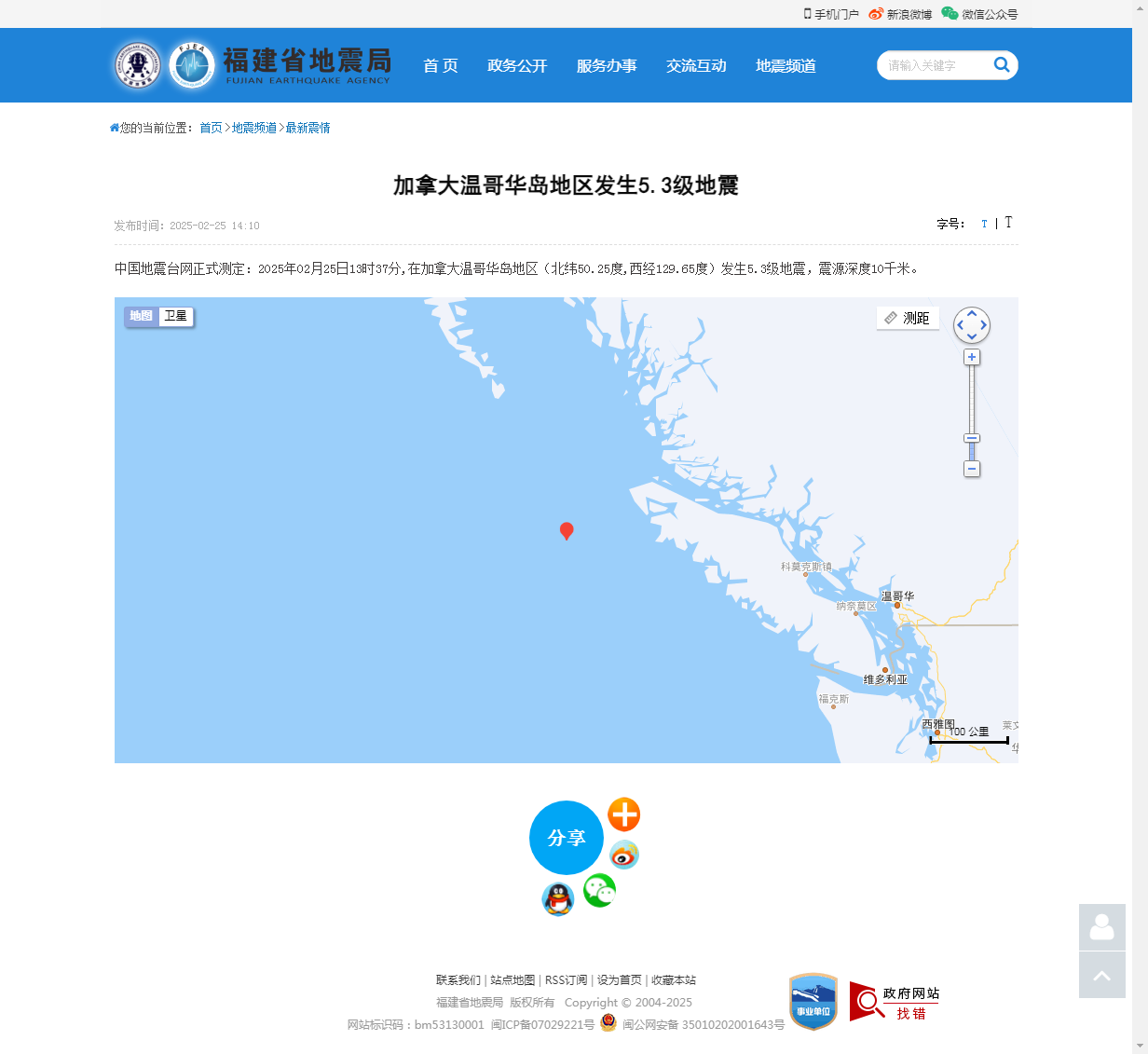Click the red earthquake epicenter marker
The height and width of the screenshot is (1054, 1148).
(567, 531)
